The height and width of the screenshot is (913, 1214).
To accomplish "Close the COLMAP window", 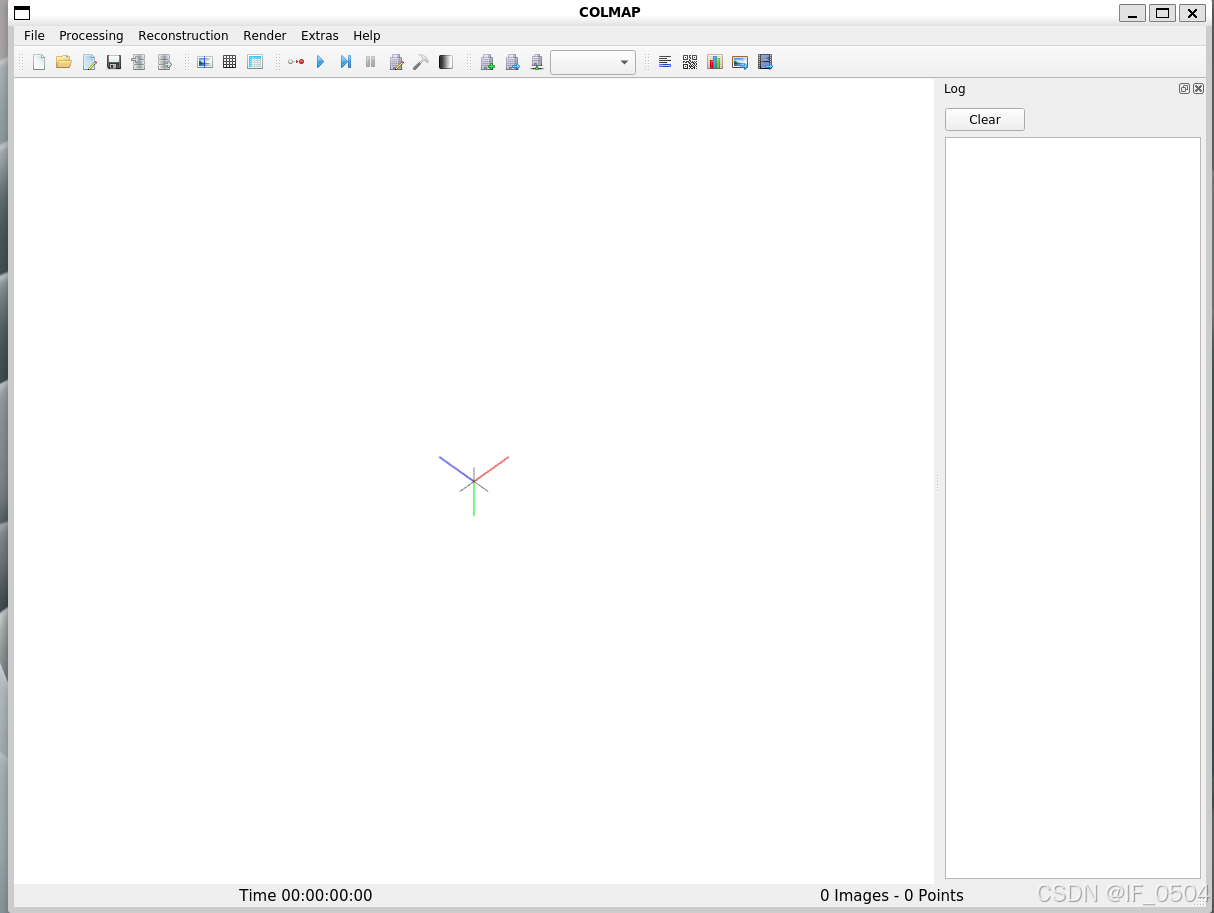I will pos(1192,13).
